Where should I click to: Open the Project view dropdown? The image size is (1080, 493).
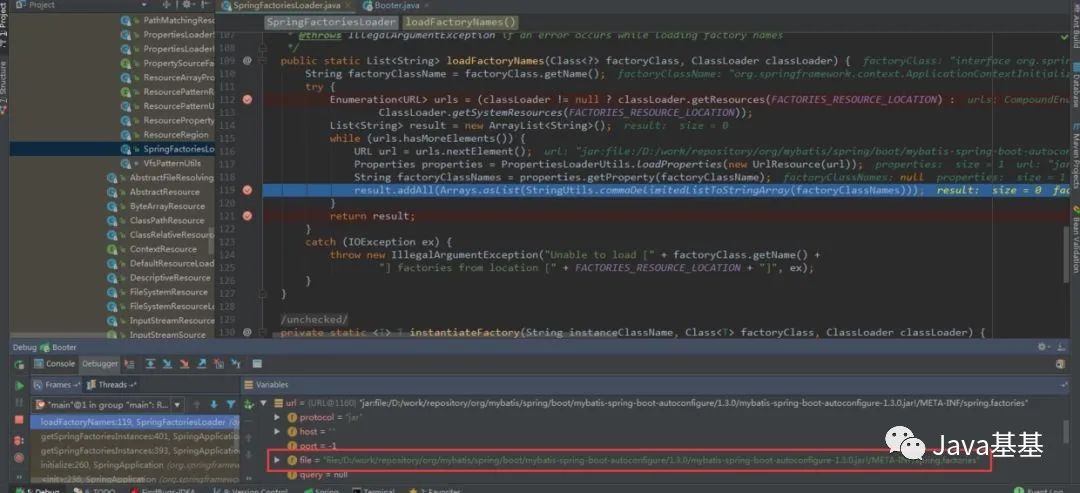144,4
